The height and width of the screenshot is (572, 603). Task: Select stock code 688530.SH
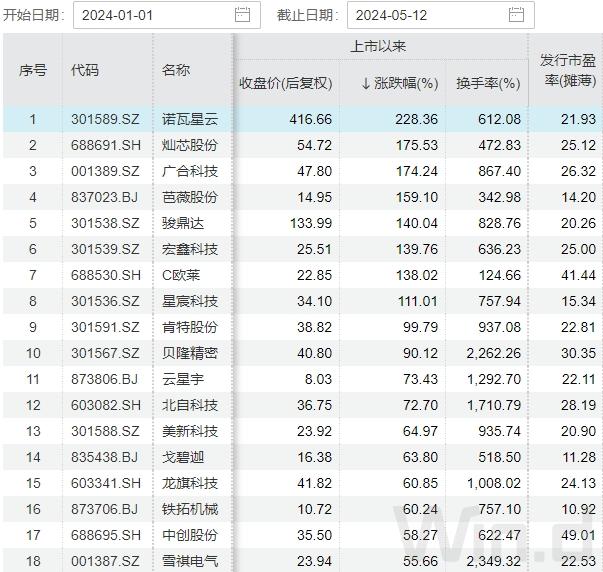click(106, 275)
